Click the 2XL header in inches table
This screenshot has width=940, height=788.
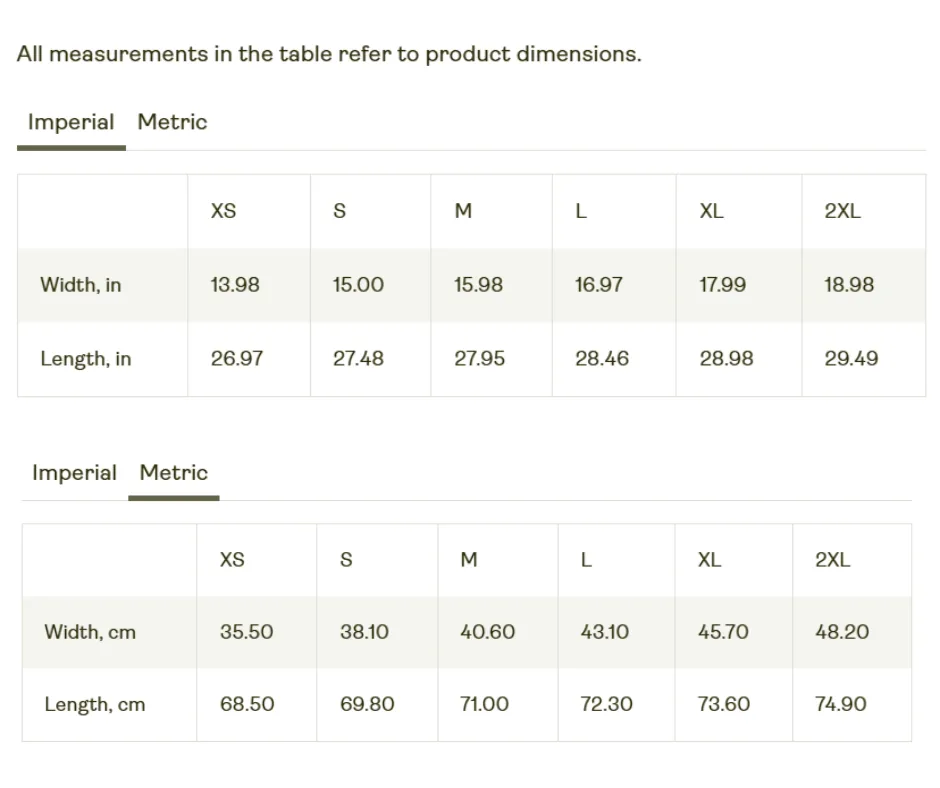842,211
